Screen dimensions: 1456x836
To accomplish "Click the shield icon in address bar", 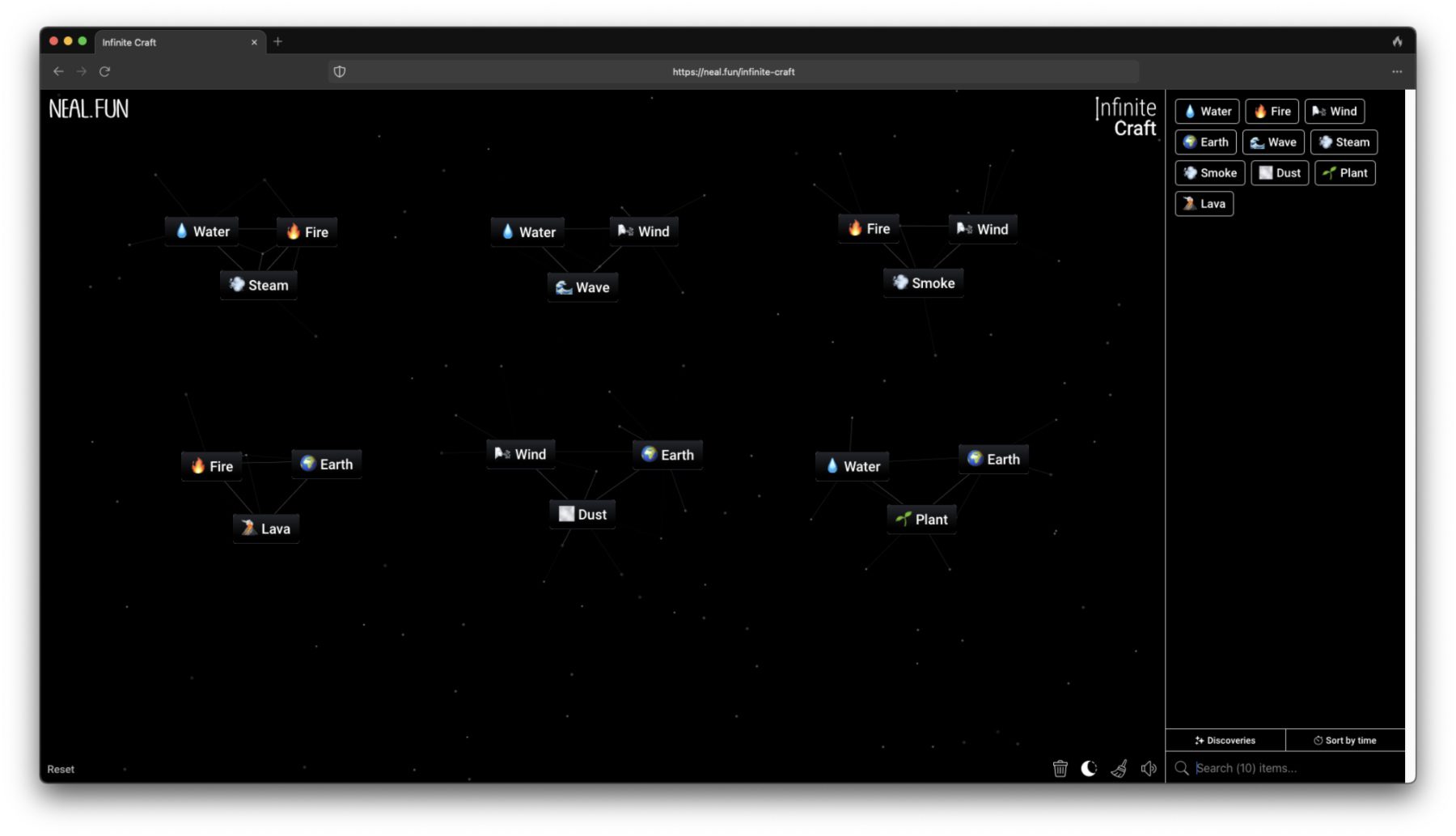I will point(340,72).
